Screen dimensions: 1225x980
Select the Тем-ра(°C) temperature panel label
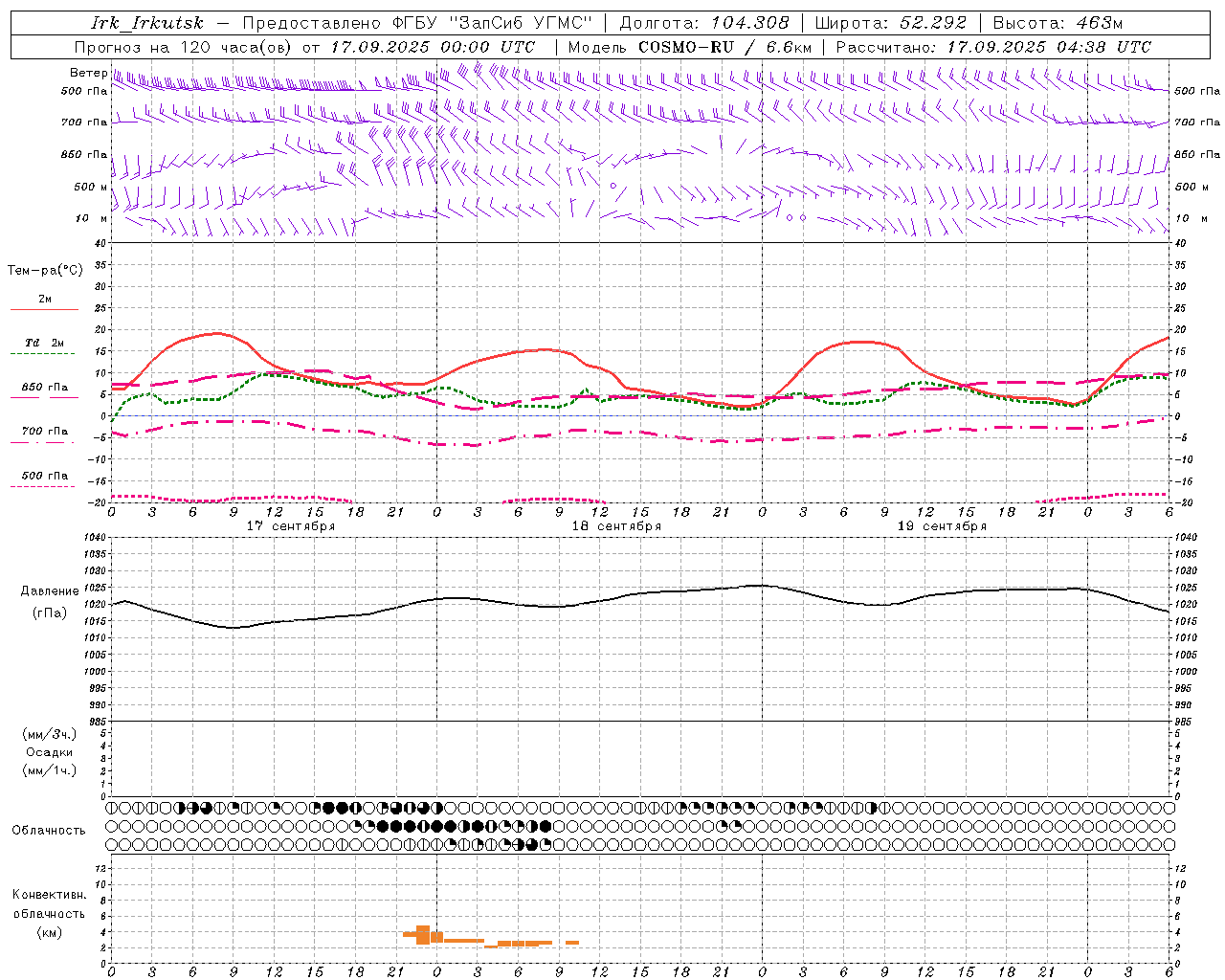pyautogui.click(x=45, y=271)
